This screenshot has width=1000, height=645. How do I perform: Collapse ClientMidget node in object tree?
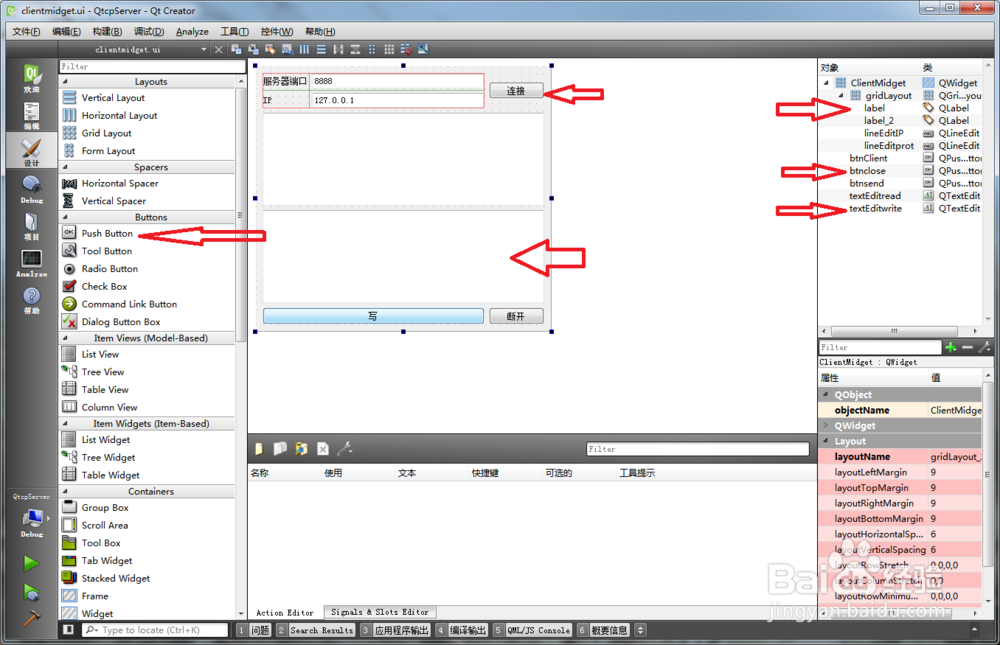827,83
